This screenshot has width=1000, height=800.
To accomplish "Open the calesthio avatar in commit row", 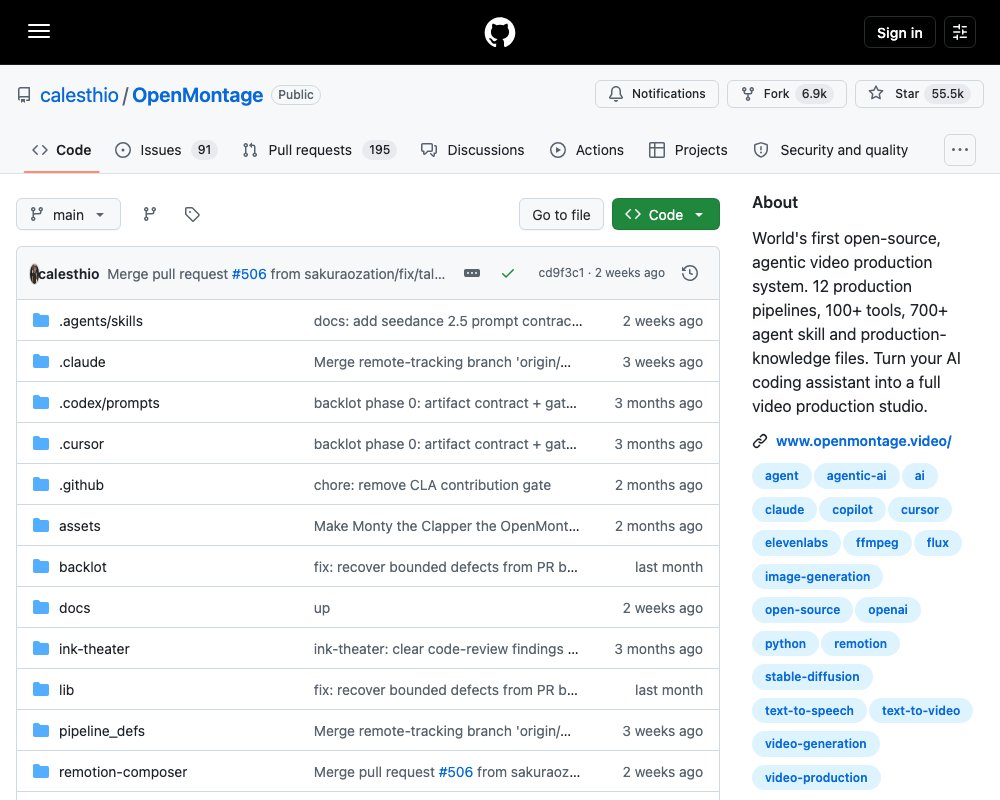I will pos(34,274).
